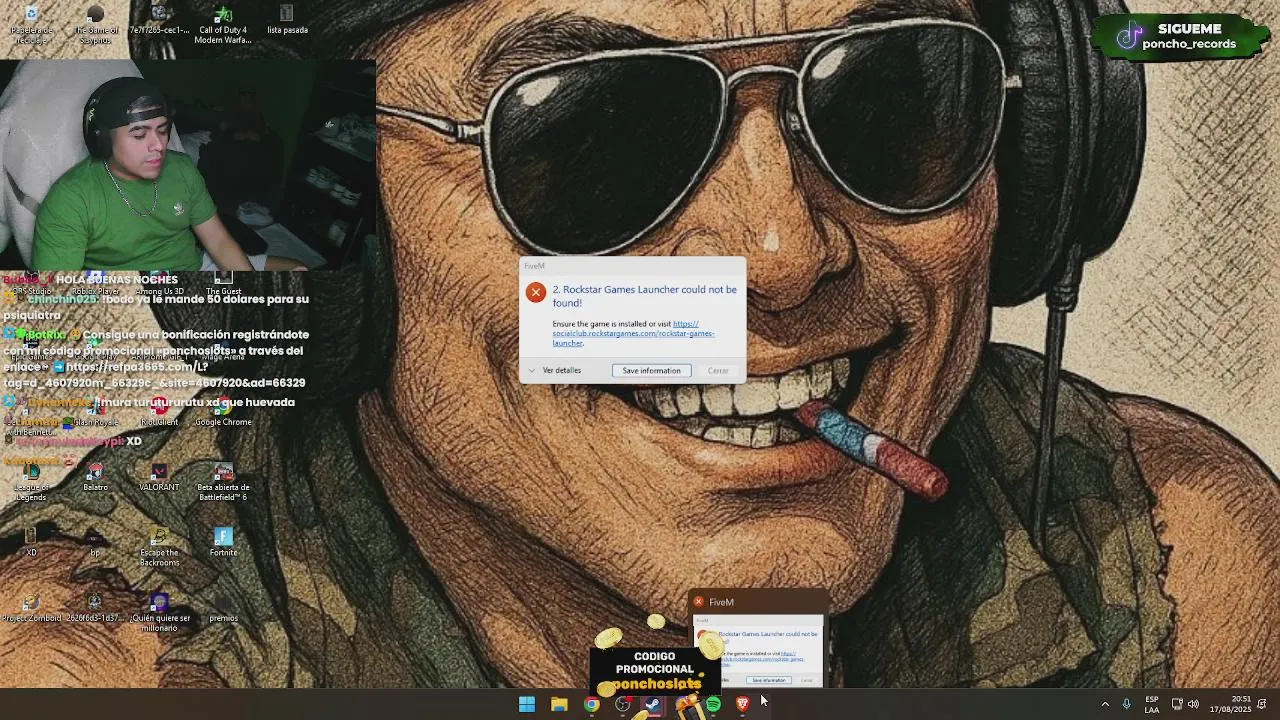Viewport: 1280px width, 720px height.
Task: Open the network status tray icon
Action: [1177, 704]
